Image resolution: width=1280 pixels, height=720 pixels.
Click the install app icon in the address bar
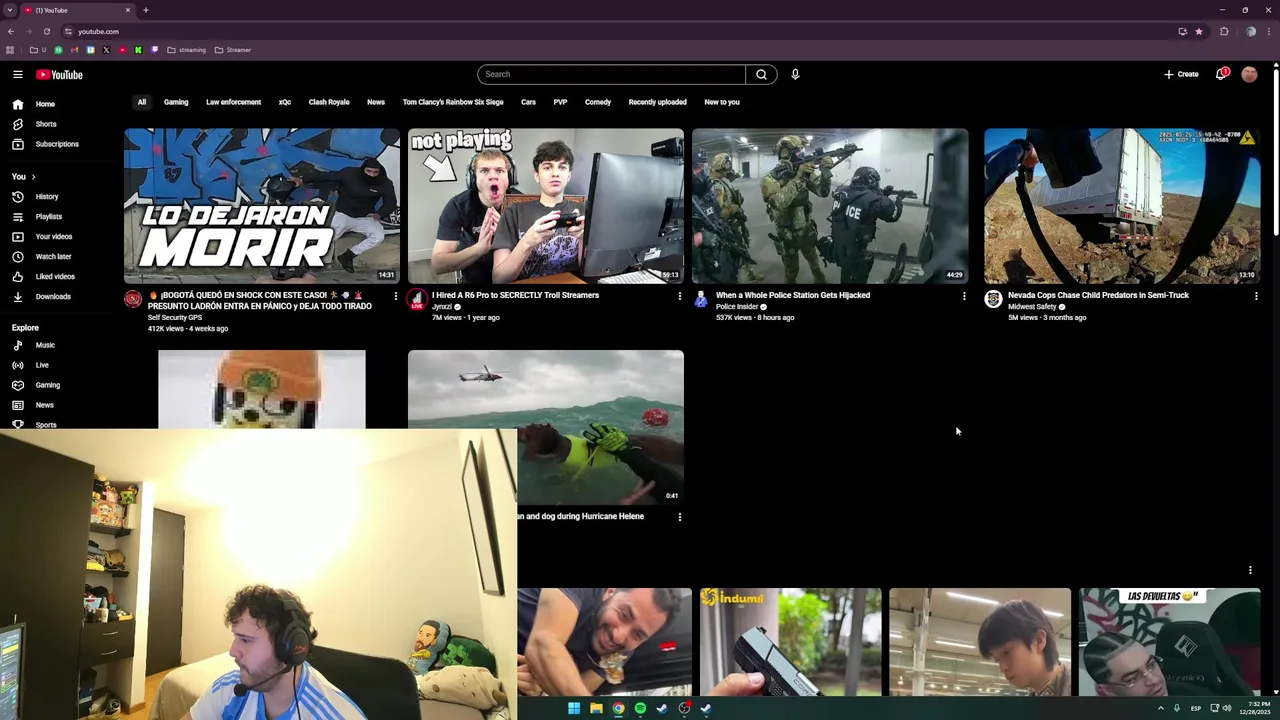click(1183, 31)
